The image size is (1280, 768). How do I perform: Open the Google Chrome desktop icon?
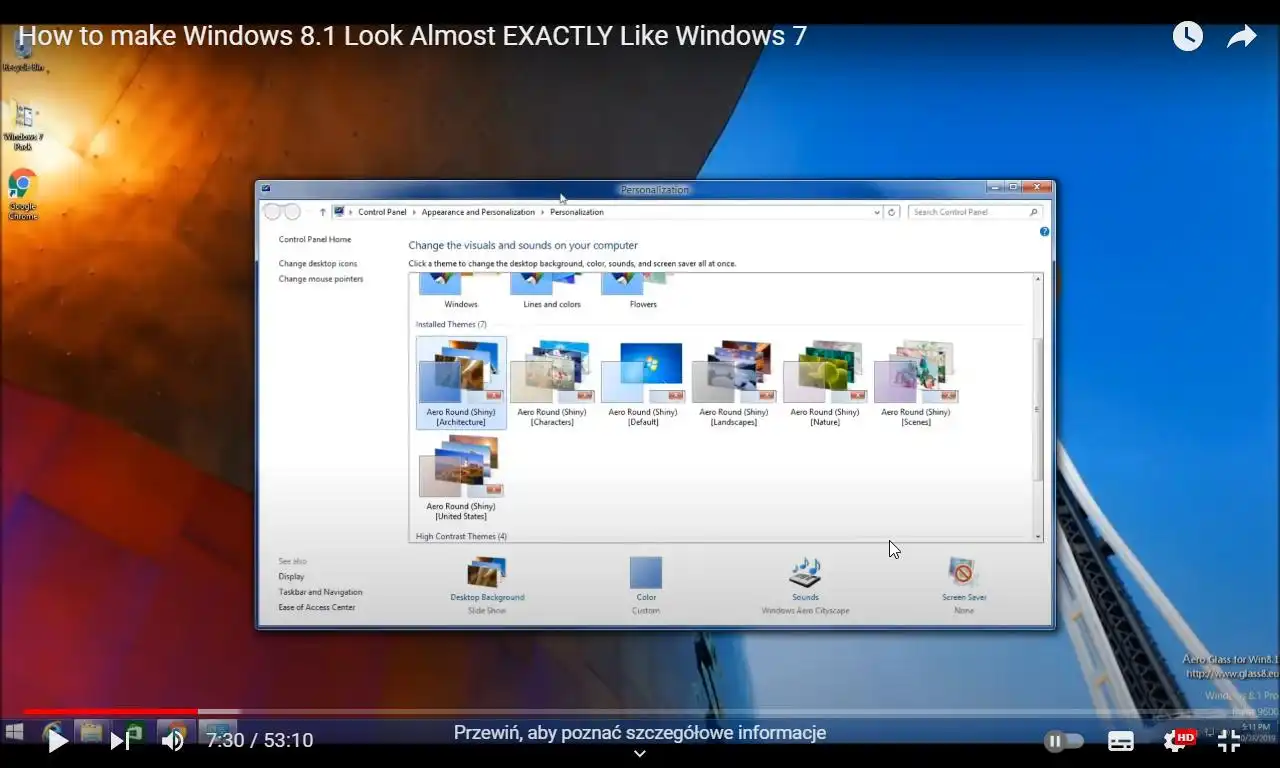point(23,195)
